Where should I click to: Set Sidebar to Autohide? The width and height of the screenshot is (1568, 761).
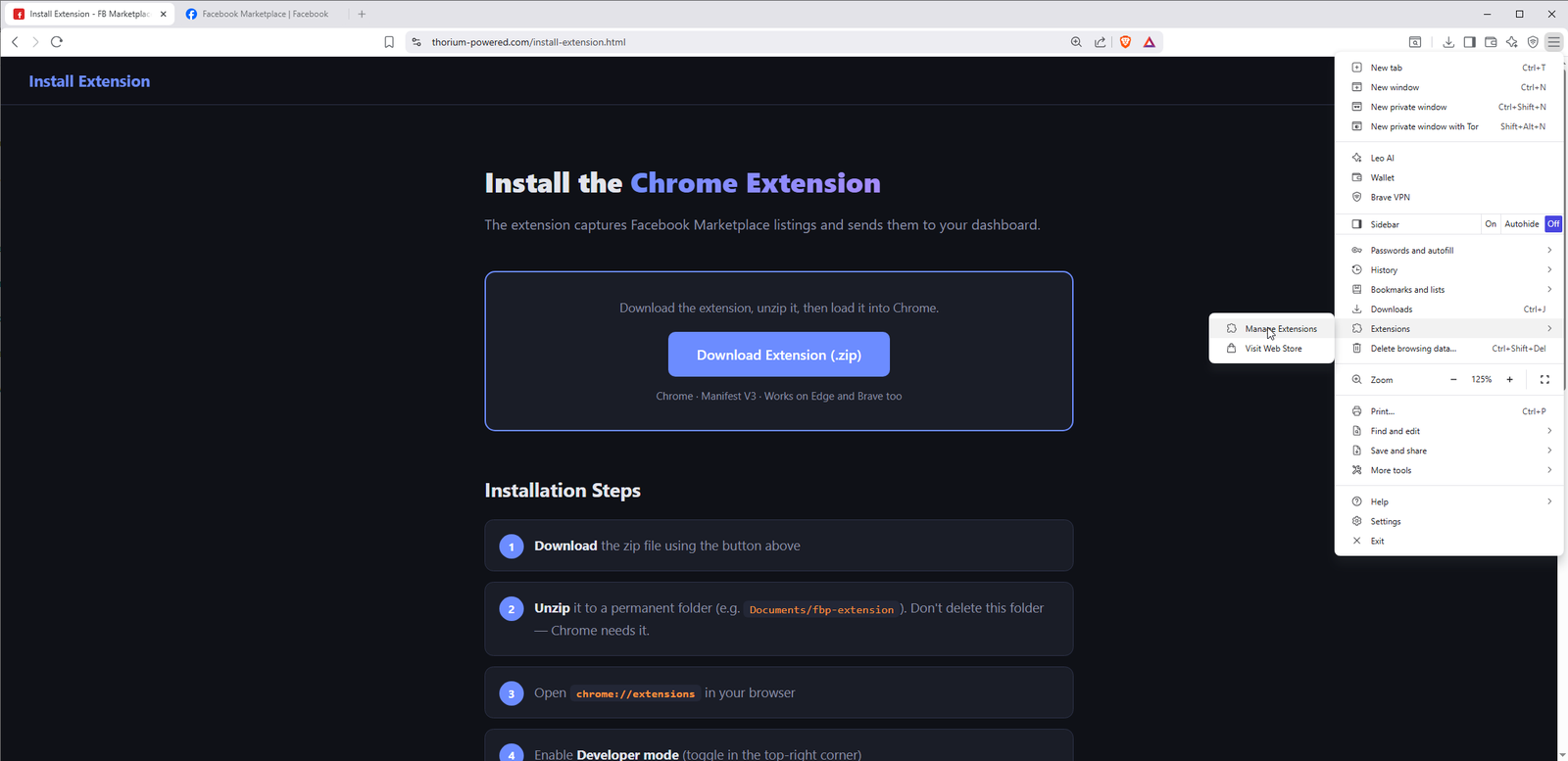(1522, 224)
